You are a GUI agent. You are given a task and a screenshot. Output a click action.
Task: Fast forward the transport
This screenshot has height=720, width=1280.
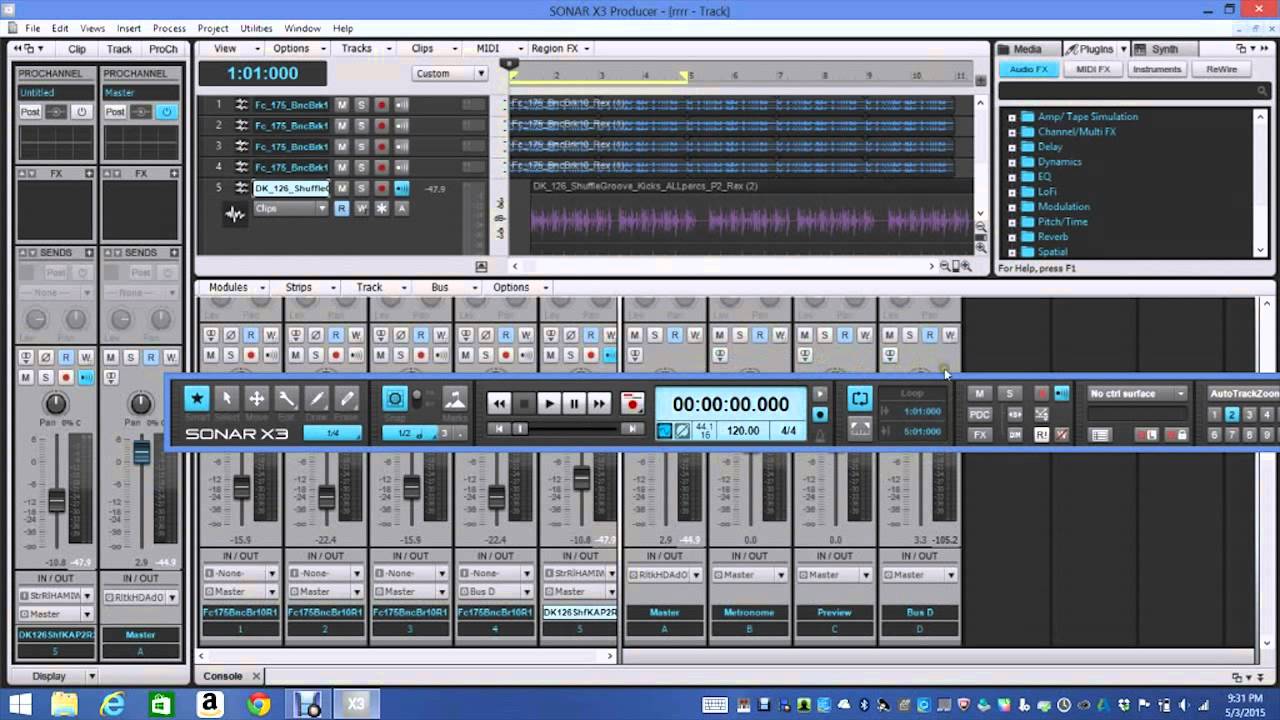(x=598, y=403)
